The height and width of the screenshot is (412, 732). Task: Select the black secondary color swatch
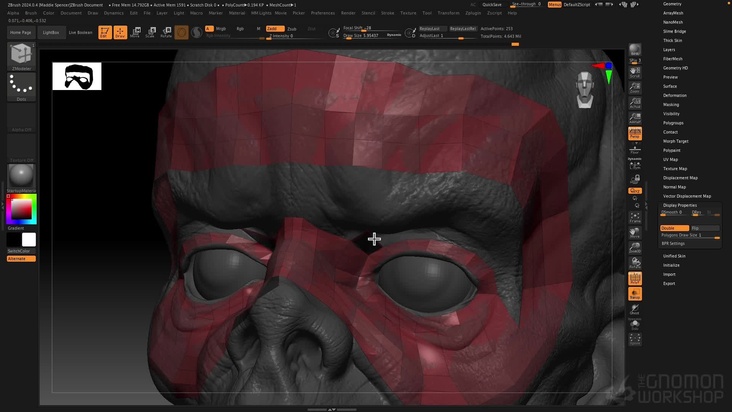point(14,240)
